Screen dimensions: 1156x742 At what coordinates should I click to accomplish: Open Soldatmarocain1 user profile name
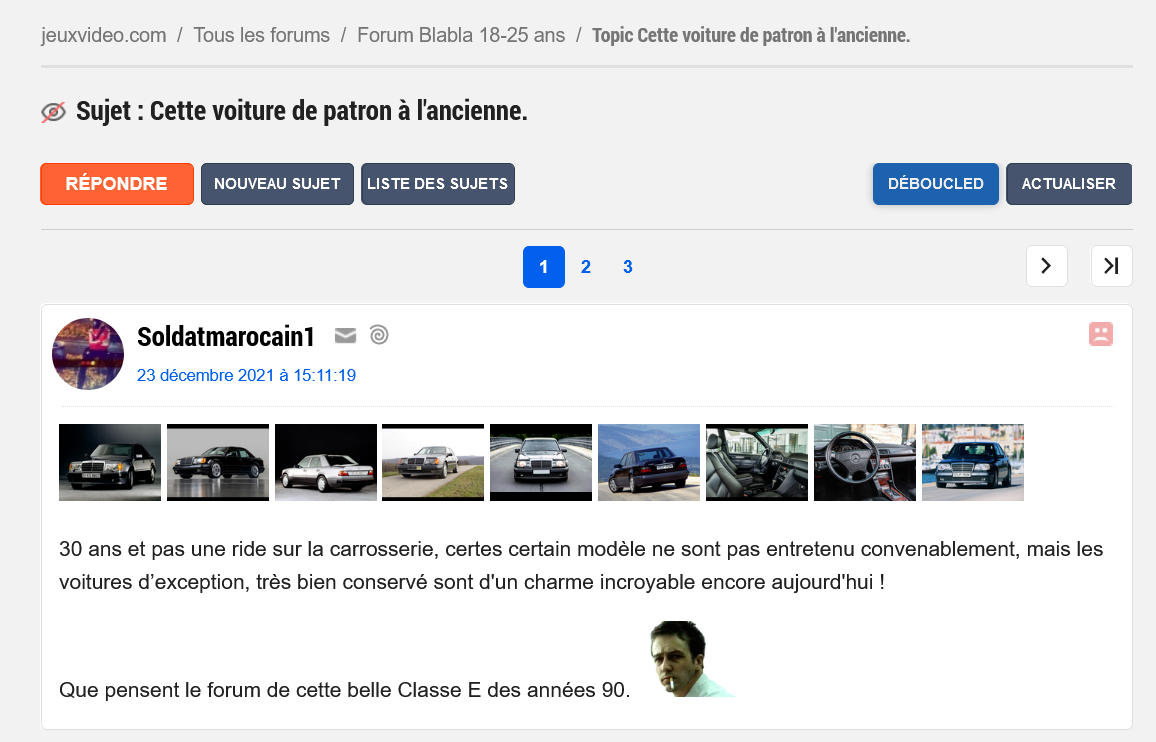click(226, 336)
